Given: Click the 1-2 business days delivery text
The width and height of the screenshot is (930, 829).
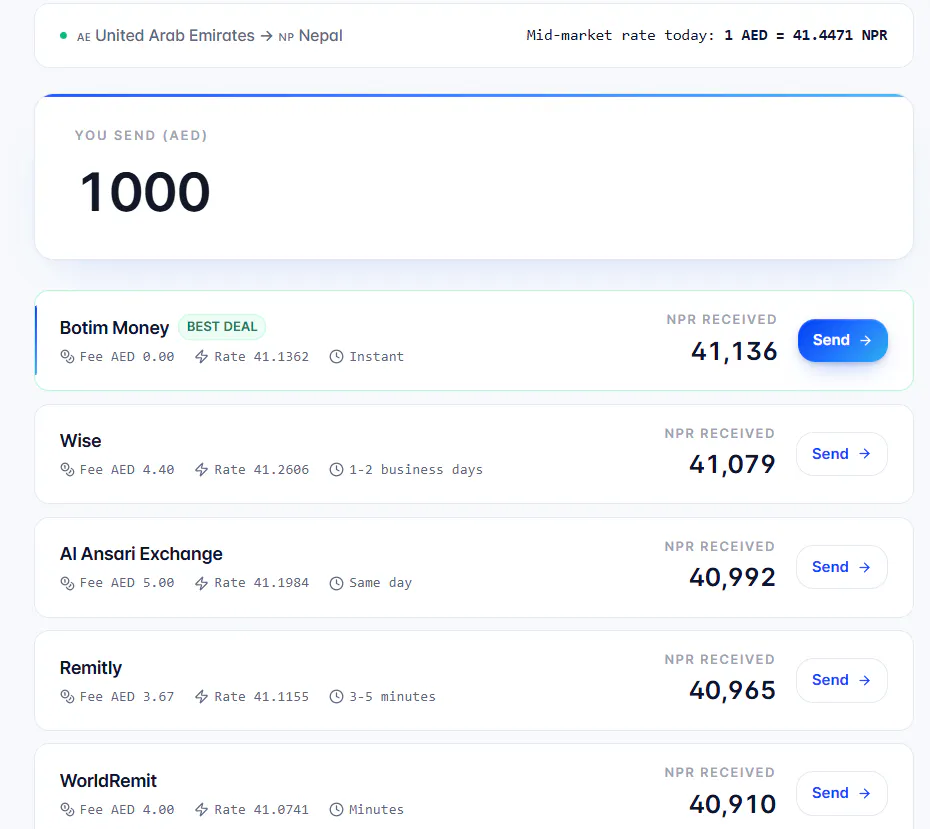Looking at the screenshot, I should click(416, 470).
